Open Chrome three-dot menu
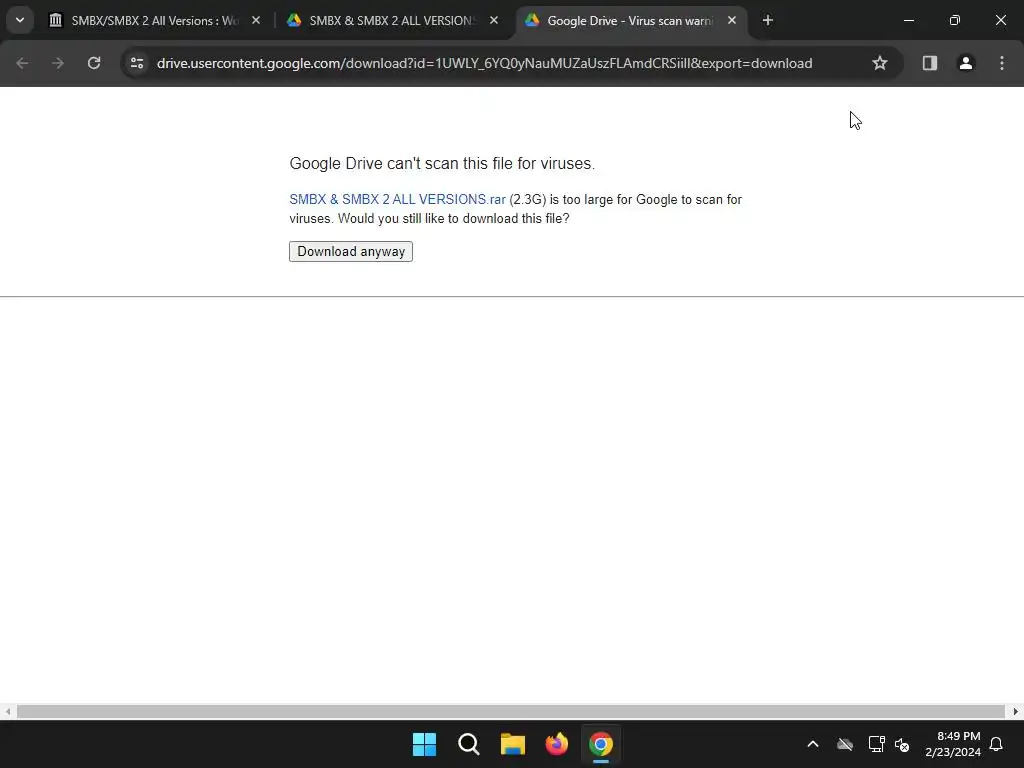The width and height of the screenshot is (1024, 768). pyautogui.click(x=1001, y=63)
